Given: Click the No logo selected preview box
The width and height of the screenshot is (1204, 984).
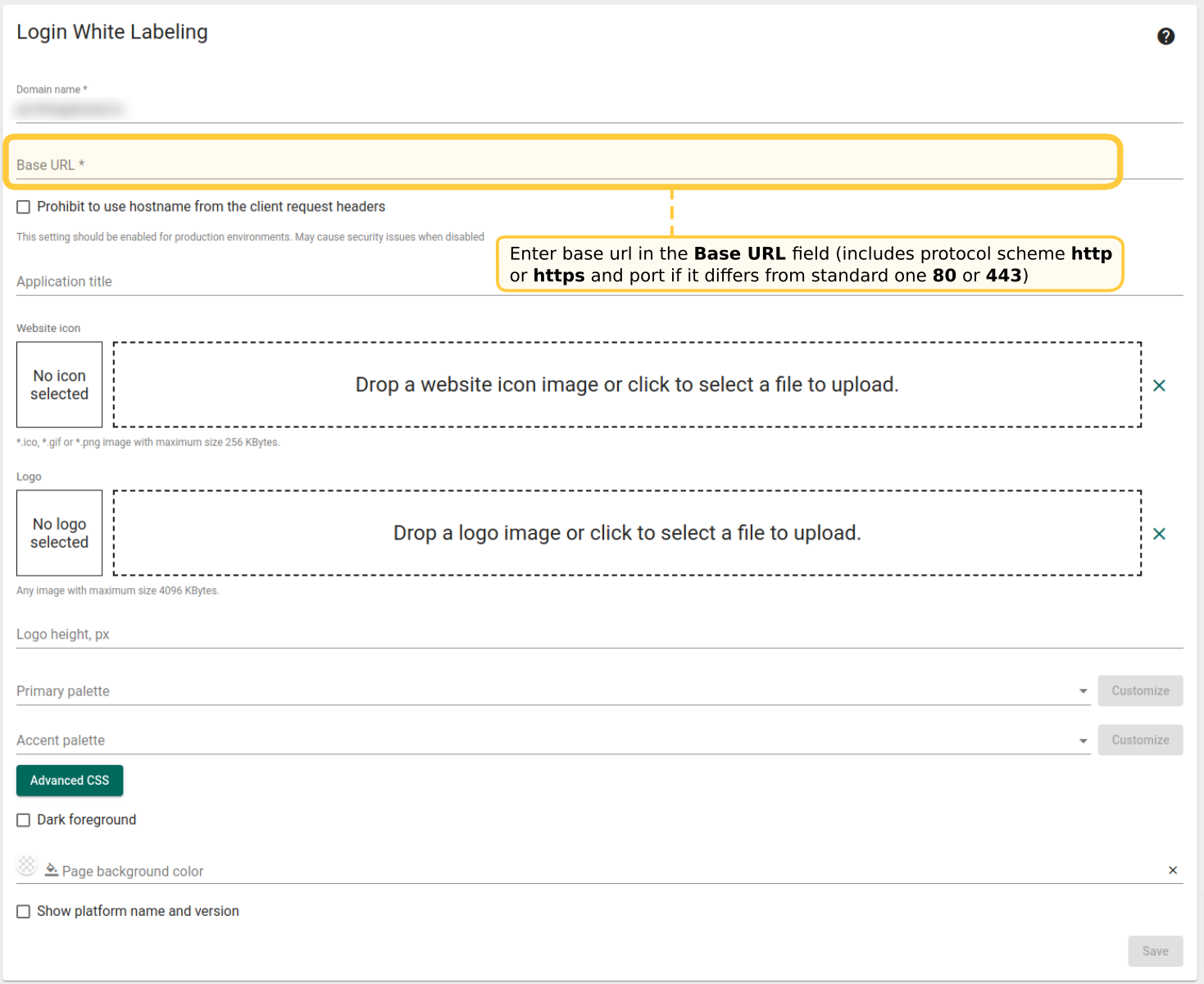Looking at the screenshot, I should 59,533.
